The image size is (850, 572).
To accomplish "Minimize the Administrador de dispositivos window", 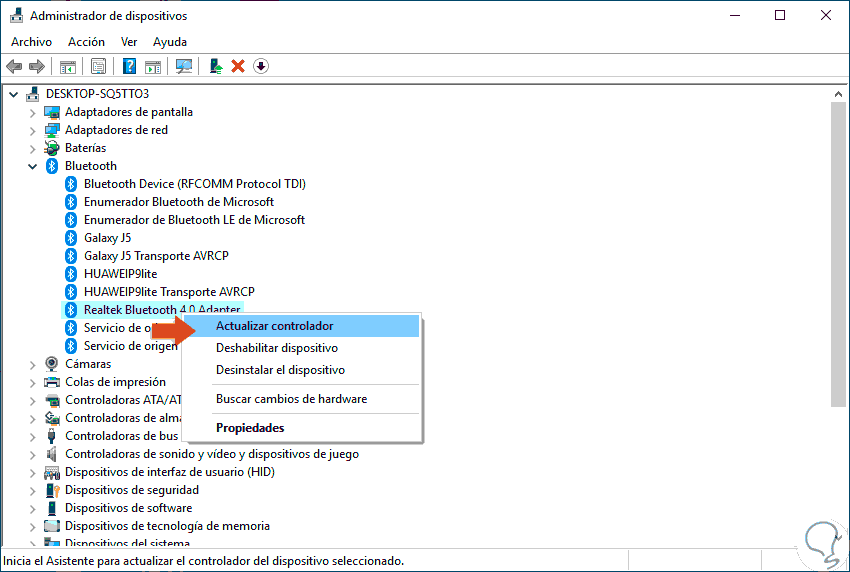I will pyautogui.click(x=735, y=15).
